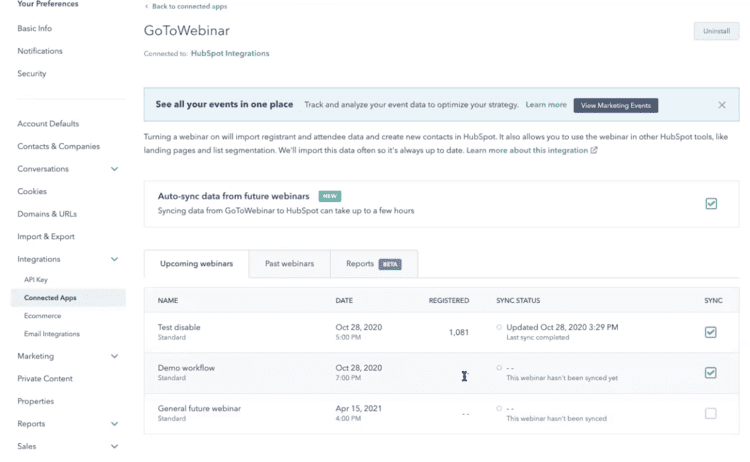Open Private Content settings

click(x=45, y=378)
